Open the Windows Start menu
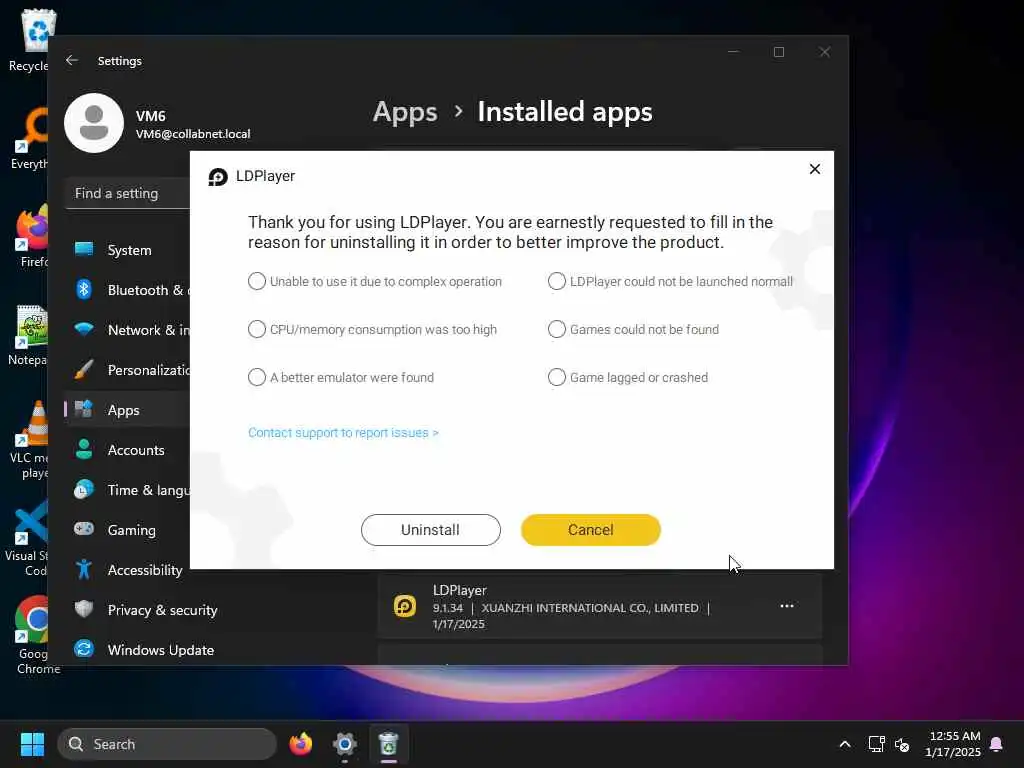 (x=32, y=744)
